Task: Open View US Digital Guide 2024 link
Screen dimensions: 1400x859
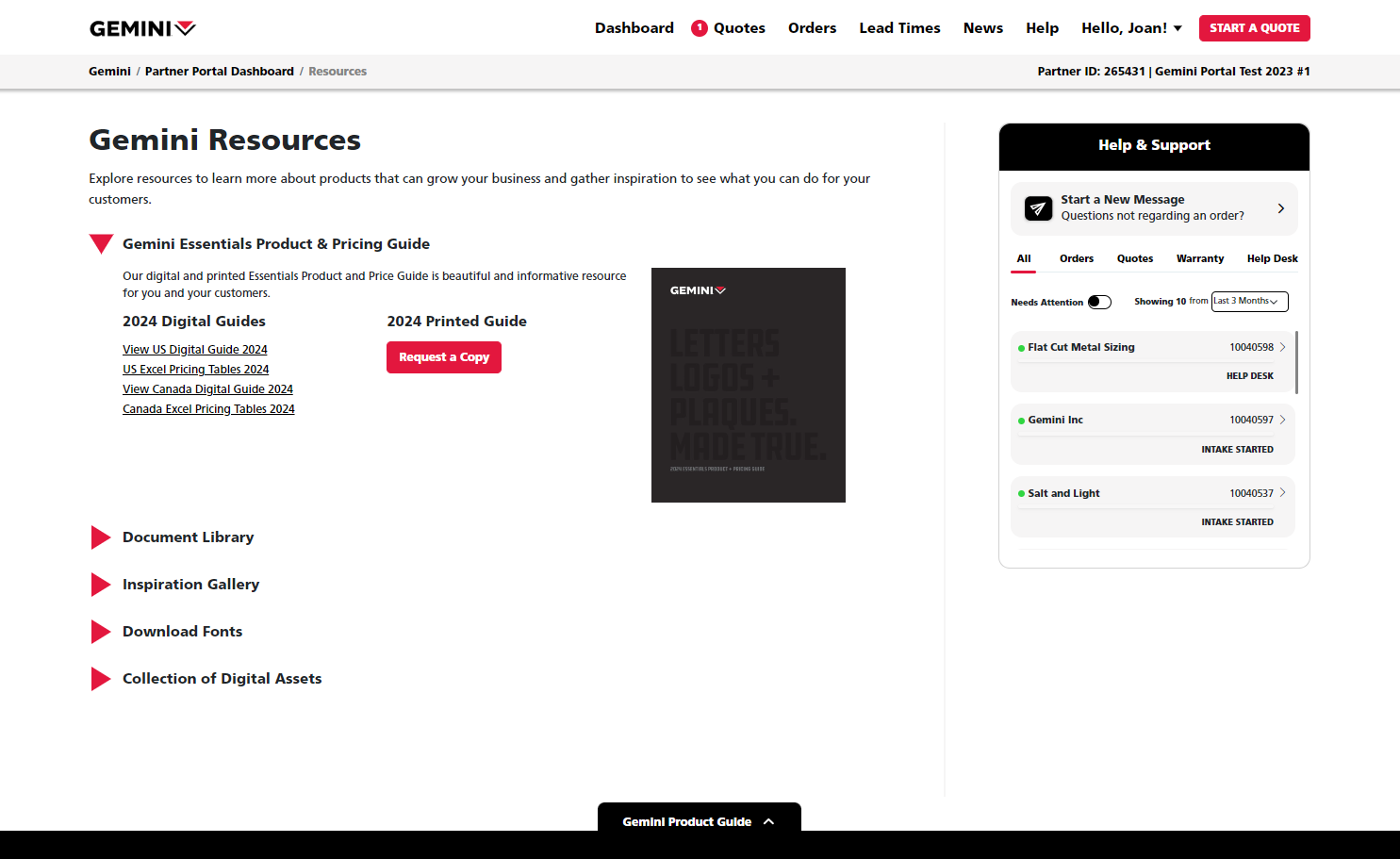Action: tap(195, 350)
